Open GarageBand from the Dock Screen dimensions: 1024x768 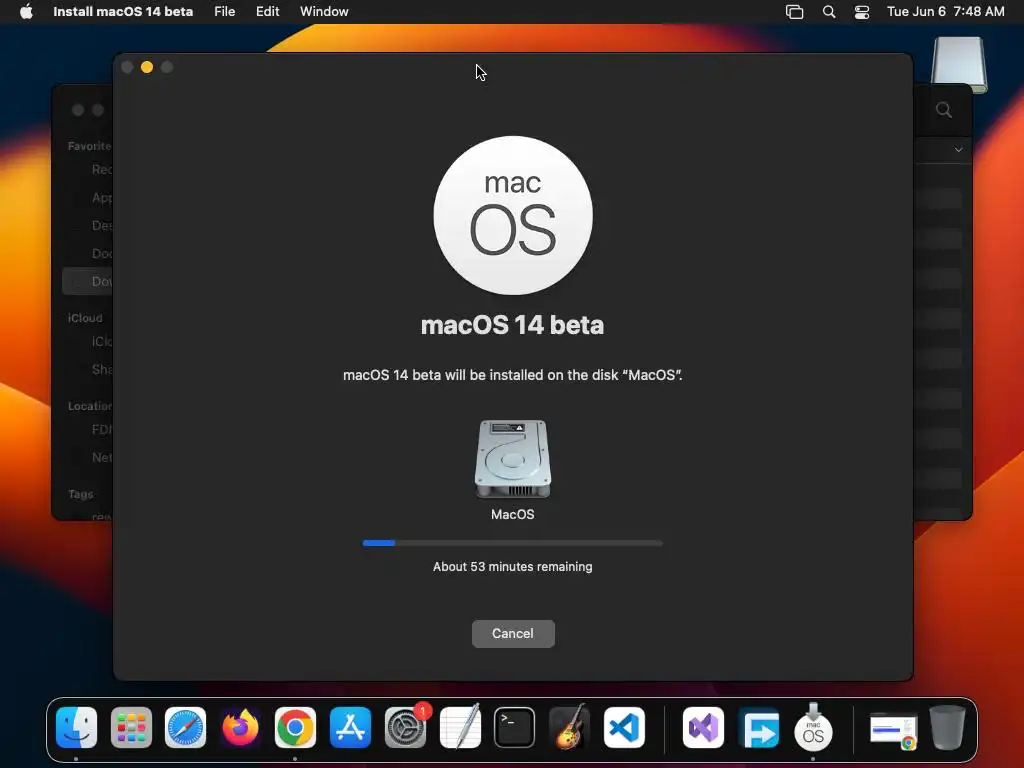[x=569, y=727]
